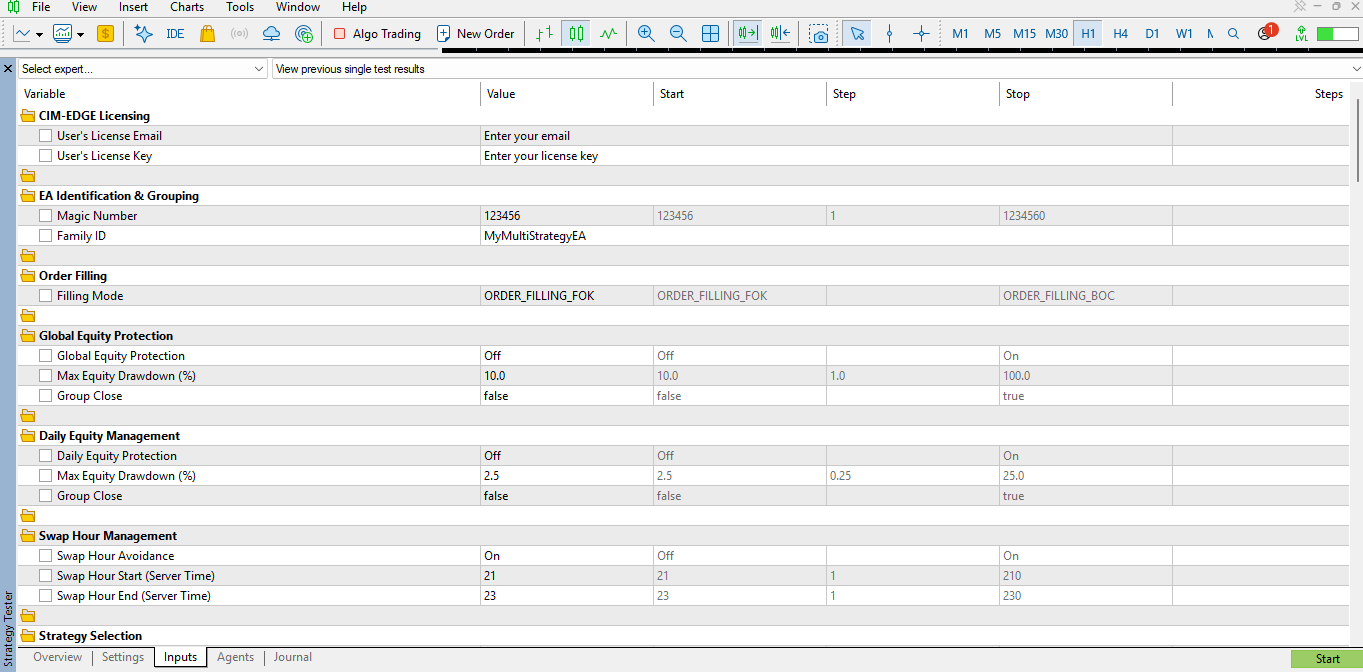Click Enter your license key field
The image size is (1363, 672).
826,156
